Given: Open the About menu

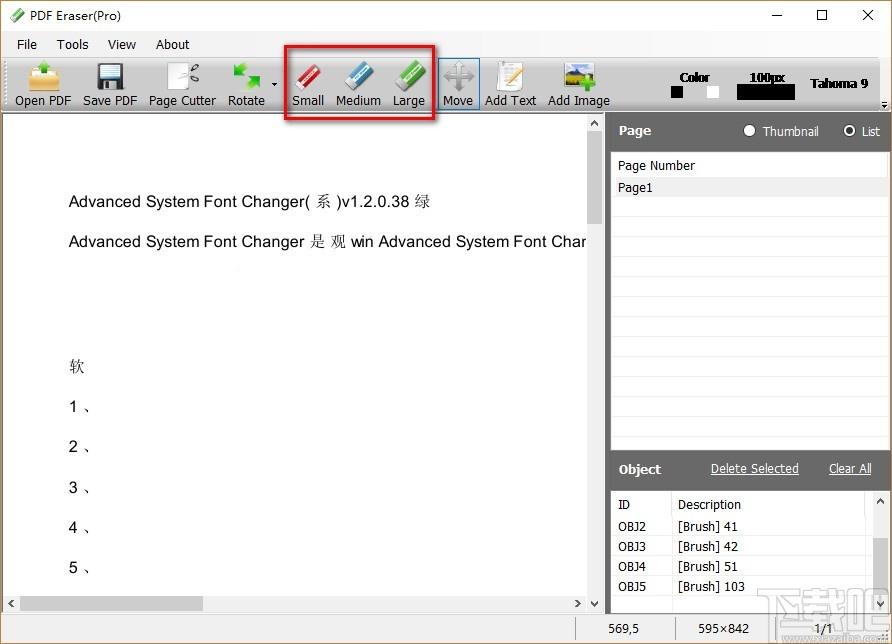Looking at the screenshot, I should [172, 44].
